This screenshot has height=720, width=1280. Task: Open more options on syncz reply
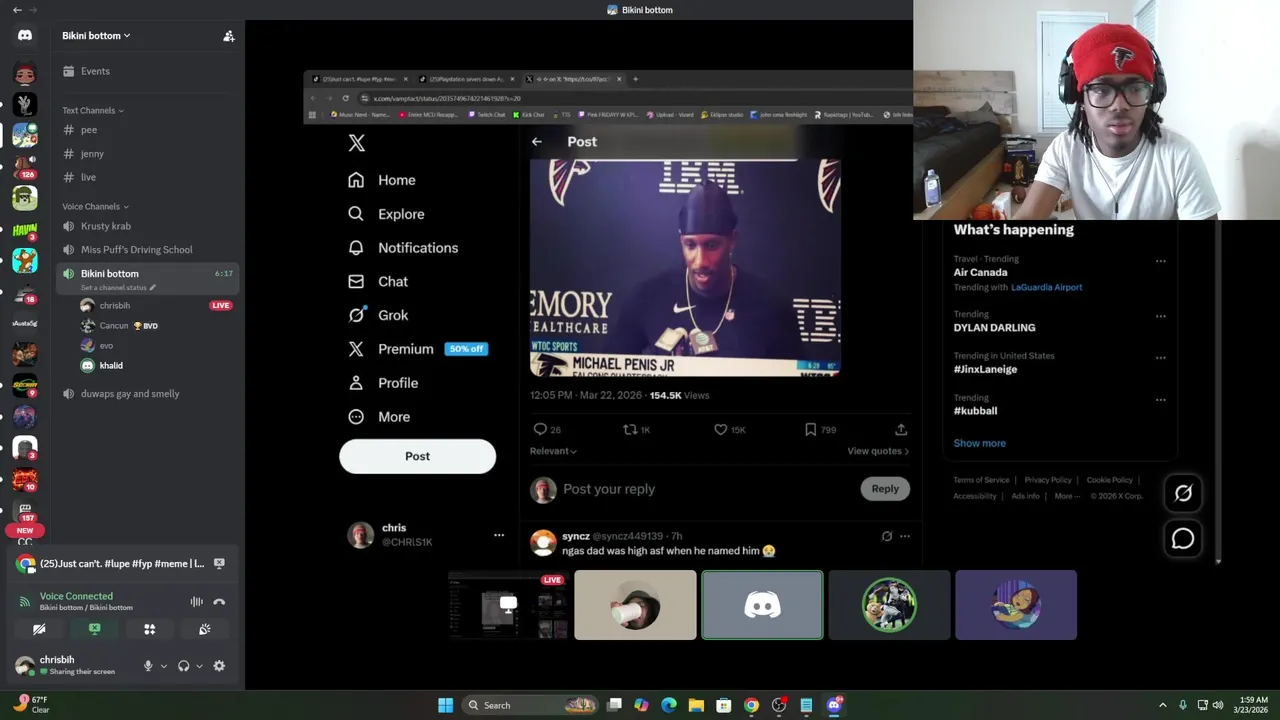(905, 536)
